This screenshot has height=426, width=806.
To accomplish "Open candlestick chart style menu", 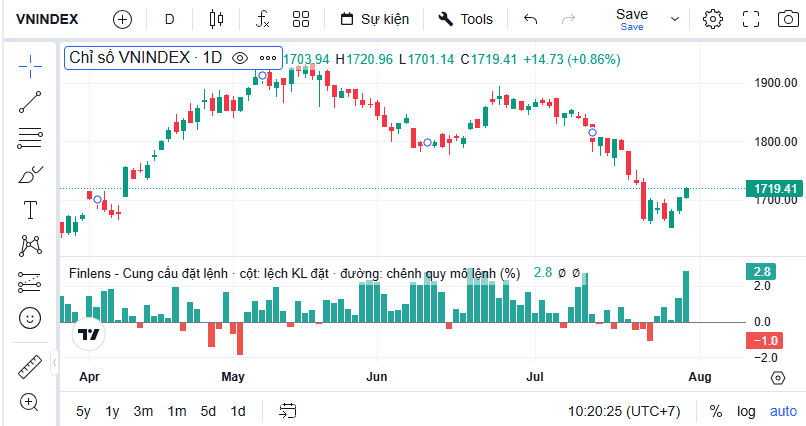I will coord(216,20).
